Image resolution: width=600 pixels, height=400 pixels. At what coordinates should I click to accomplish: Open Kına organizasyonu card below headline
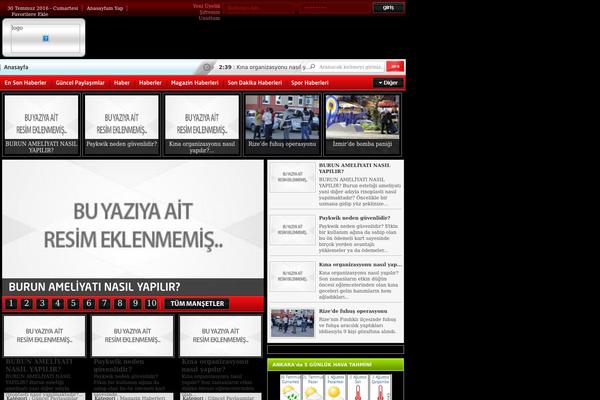(x=220, y=336)
